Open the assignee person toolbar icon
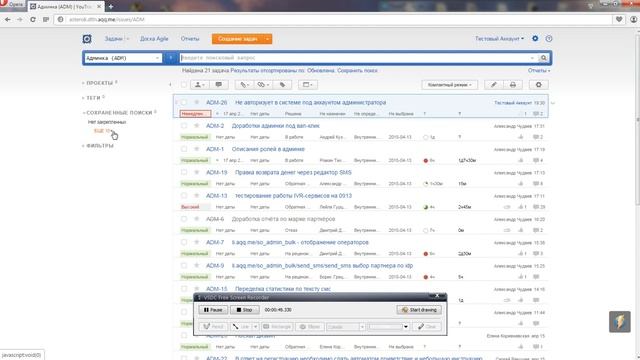The height and width of the screenshot is (360, 640). click(200, 84)
